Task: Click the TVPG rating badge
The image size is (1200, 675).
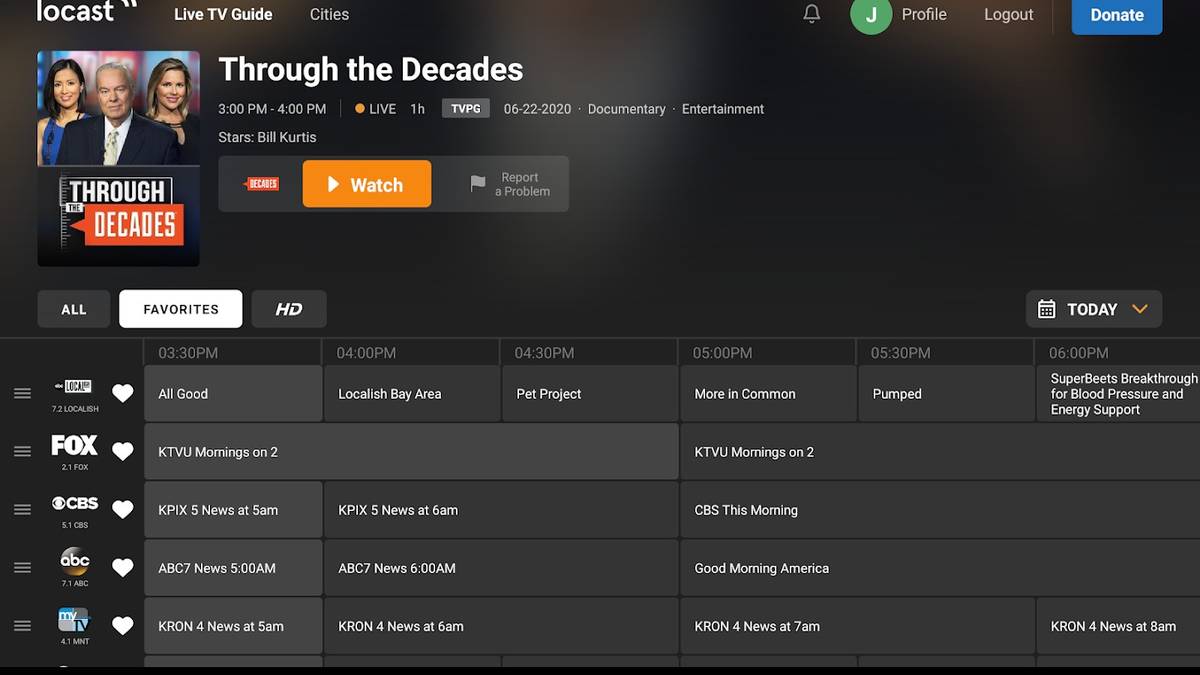Action: coord(466,108)
